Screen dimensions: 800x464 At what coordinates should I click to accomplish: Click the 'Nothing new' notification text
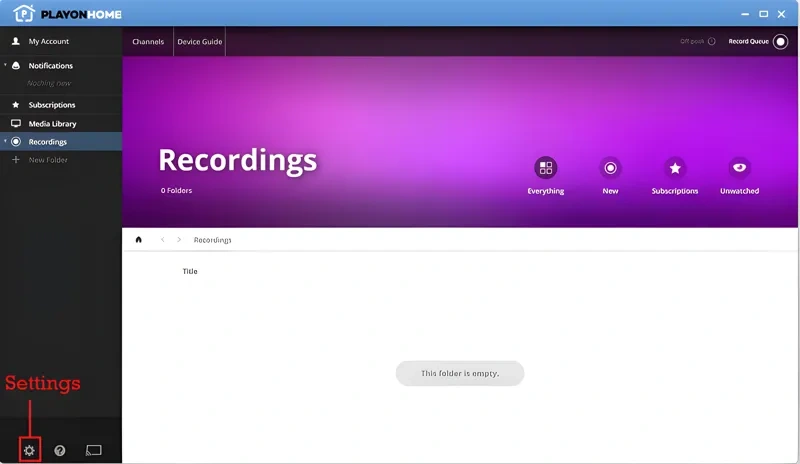pyautogui.click(x=49, y=83)
